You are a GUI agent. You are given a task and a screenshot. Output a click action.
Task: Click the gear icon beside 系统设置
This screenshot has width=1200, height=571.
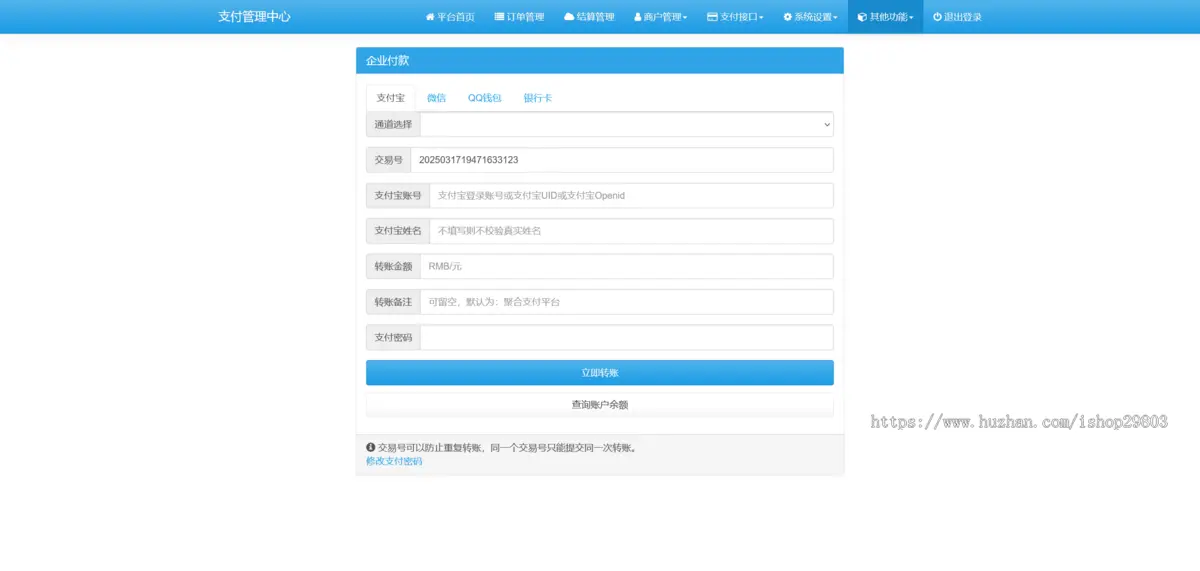tap(788, 17)
